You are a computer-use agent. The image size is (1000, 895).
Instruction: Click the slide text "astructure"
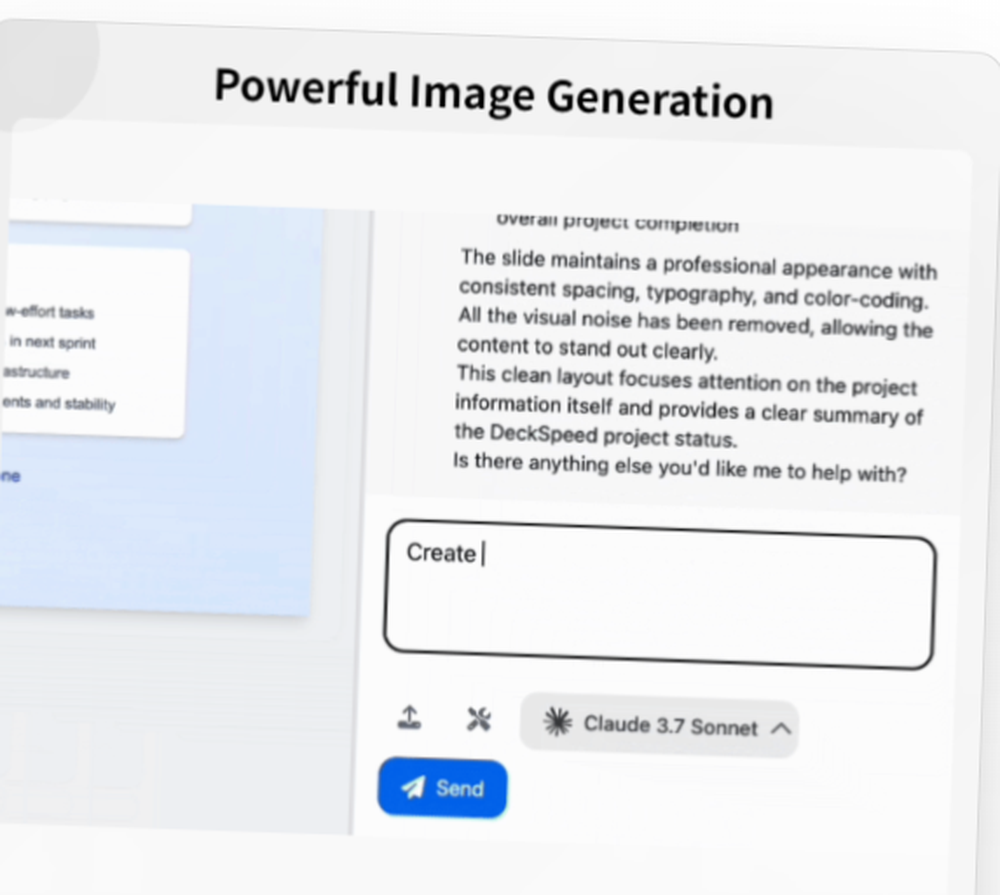[36, 372]
